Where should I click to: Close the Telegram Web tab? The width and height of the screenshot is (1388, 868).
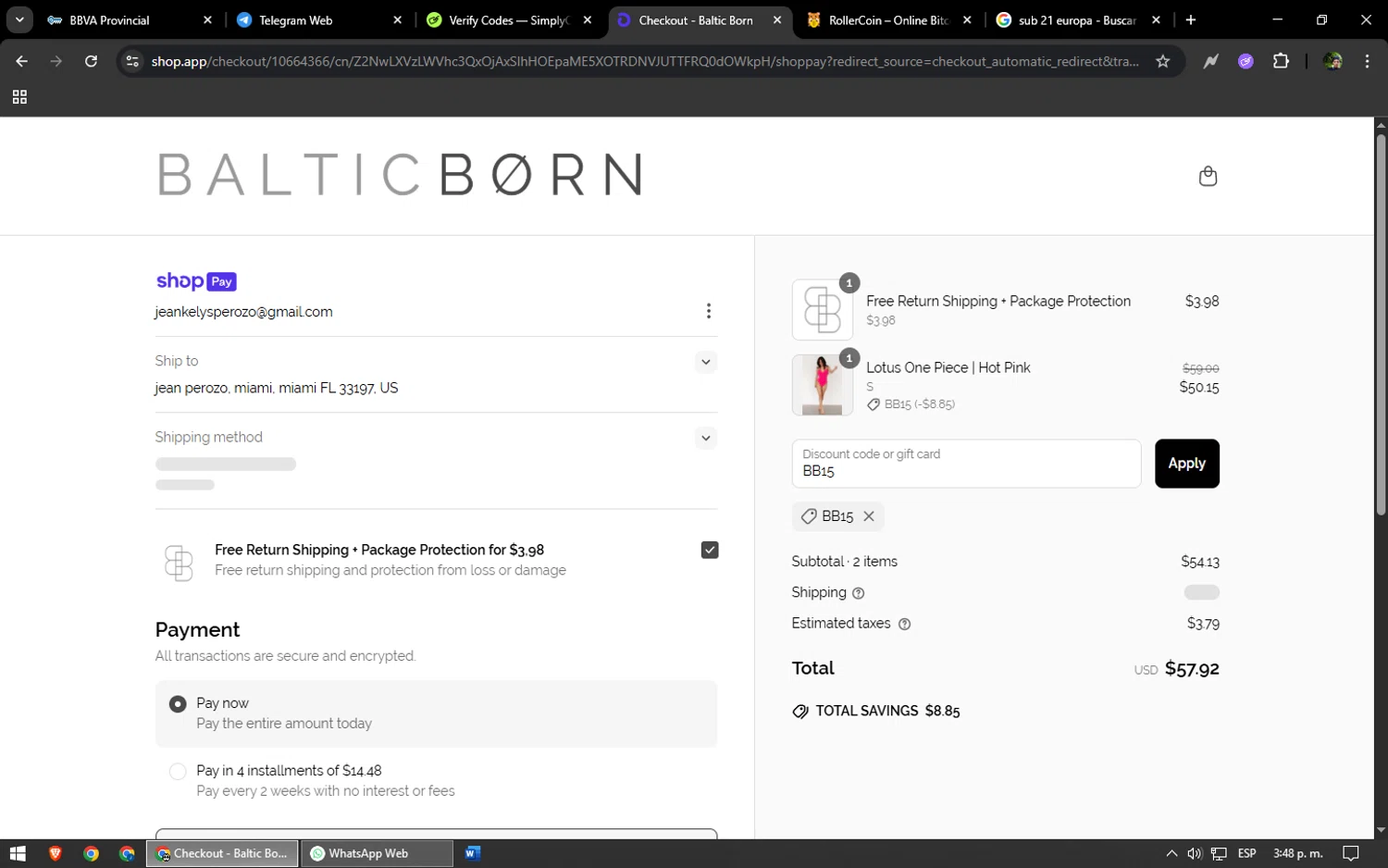397,20
